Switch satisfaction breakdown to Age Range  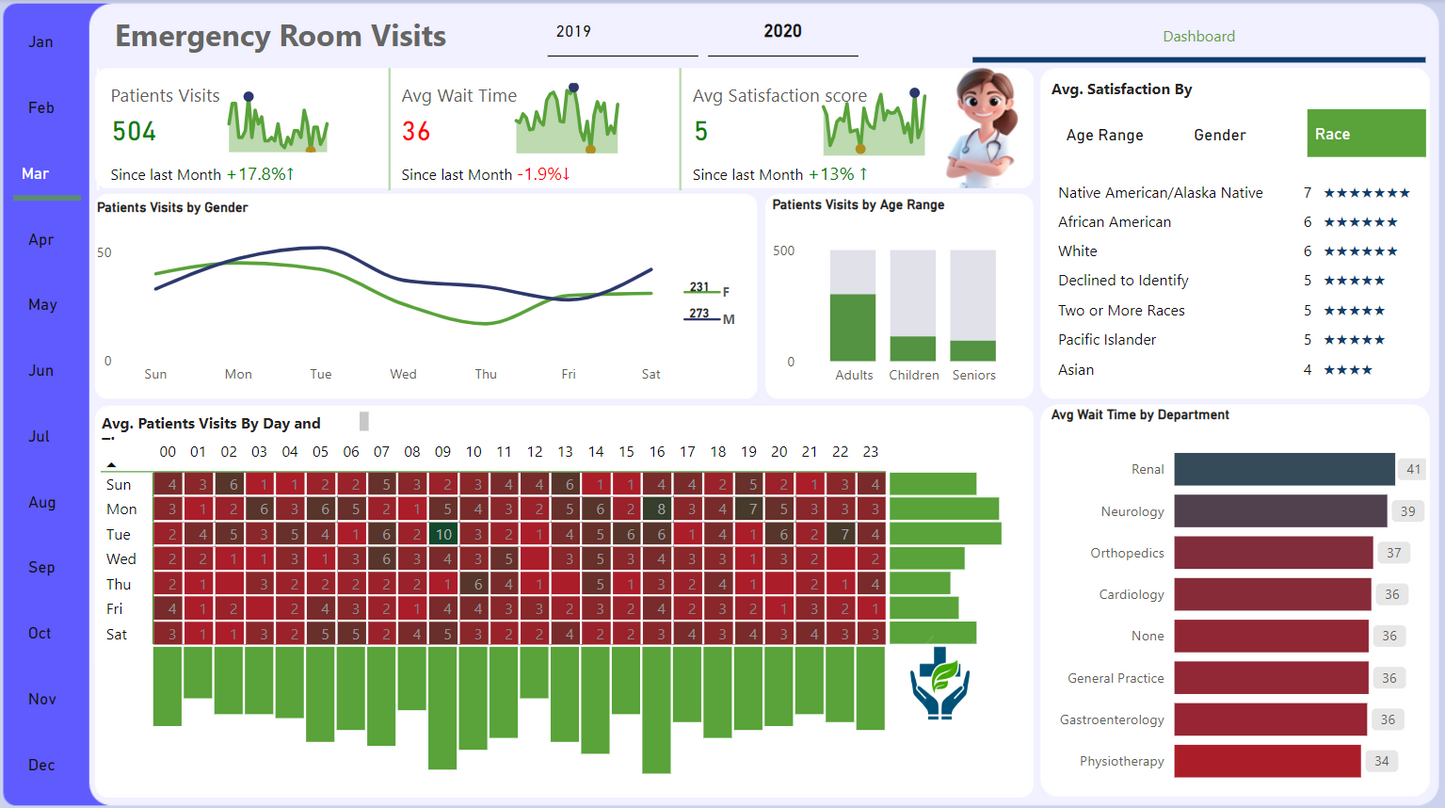click(x=1104, y=135)
